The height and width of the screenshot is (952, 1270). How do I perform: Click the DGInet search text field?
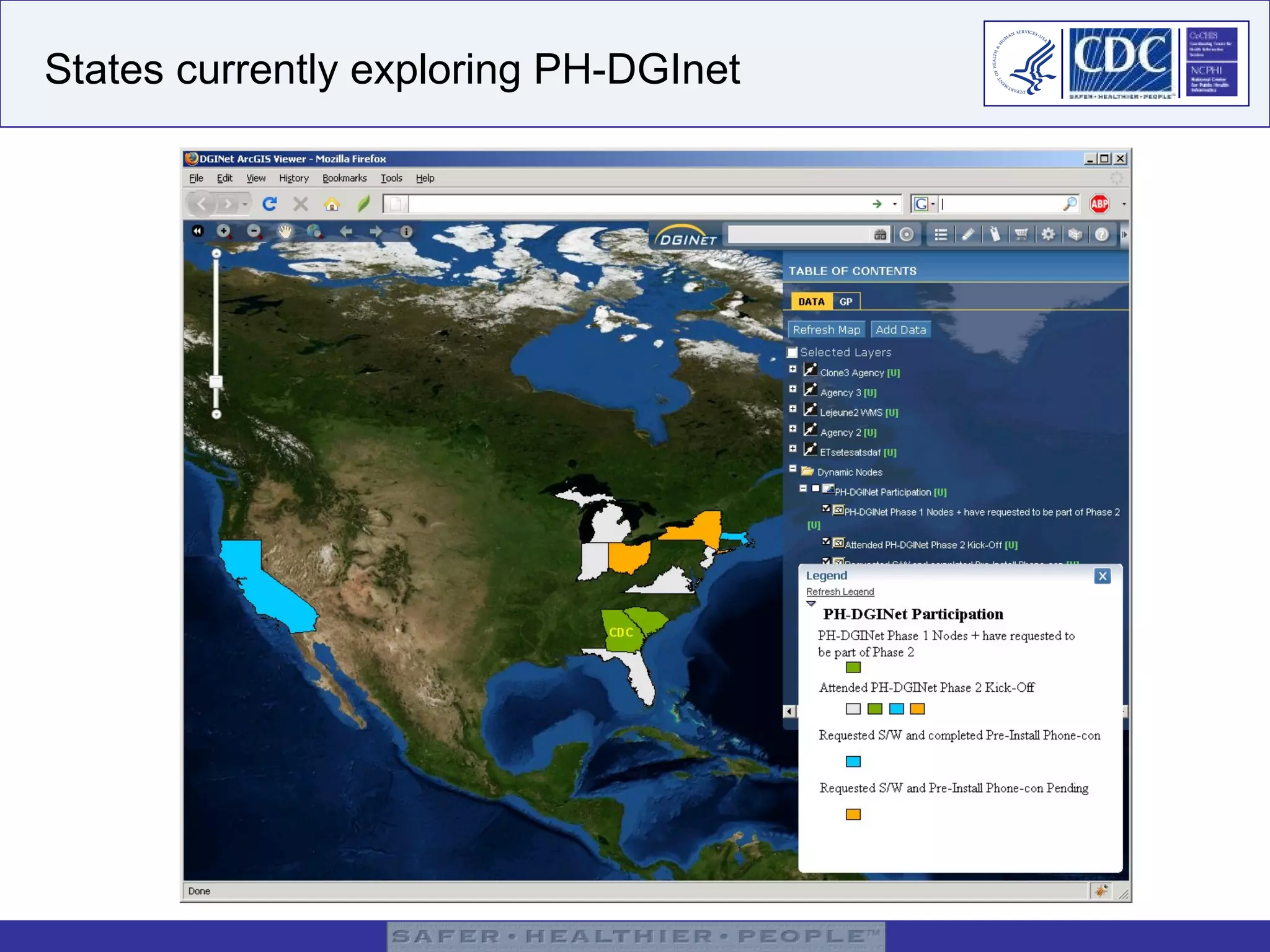coord(800,234)
